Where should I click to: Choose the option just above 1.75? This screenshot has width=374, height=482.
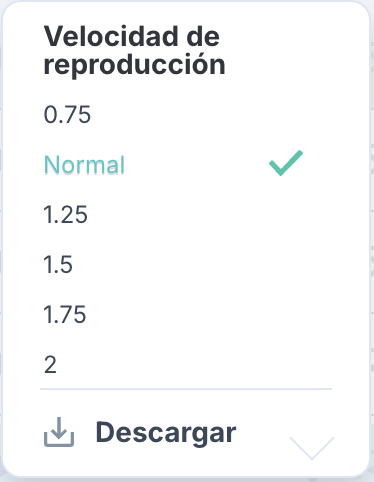click(x=186, y=264)
